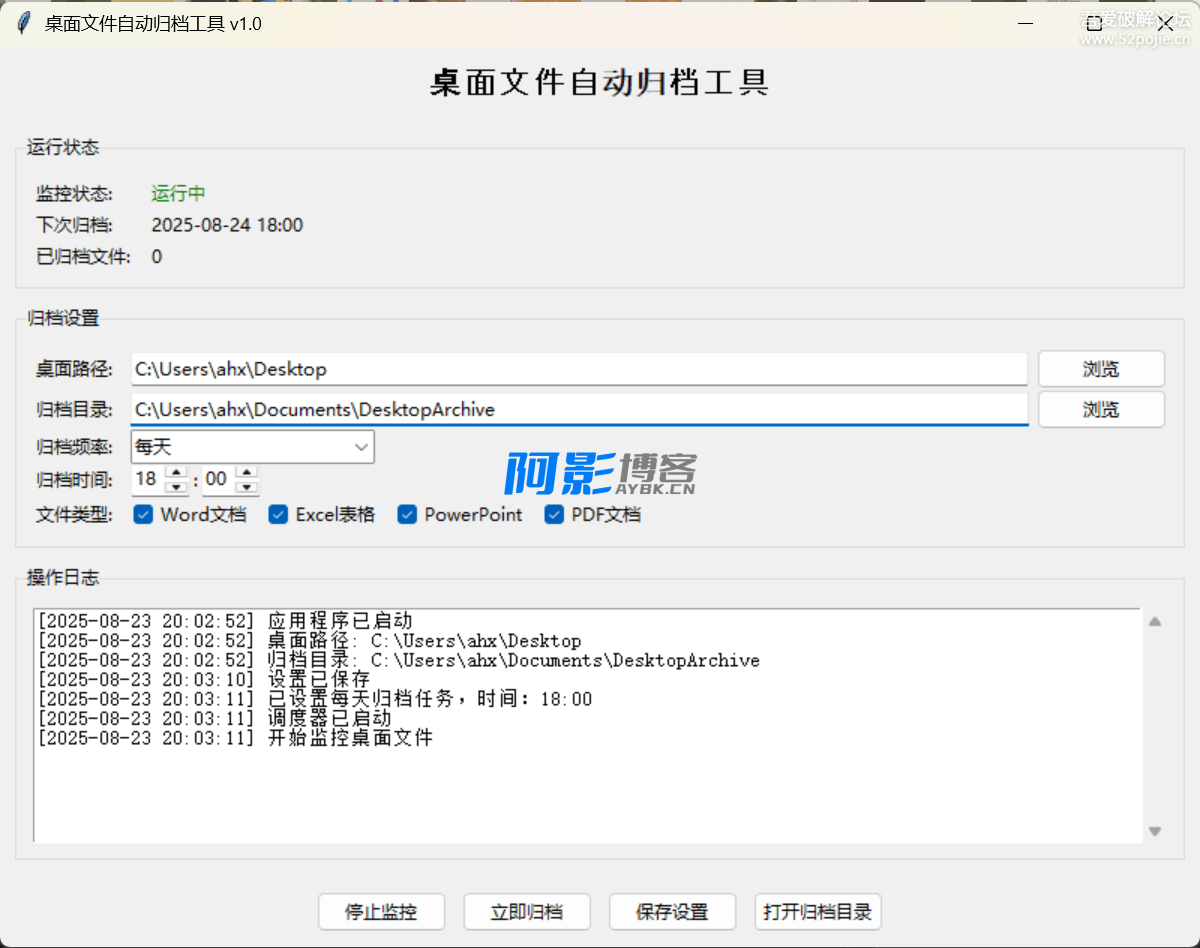Click the feather app icon in title bar
The height and width of the screenshot is (948, 1200).
pos(24,24)
